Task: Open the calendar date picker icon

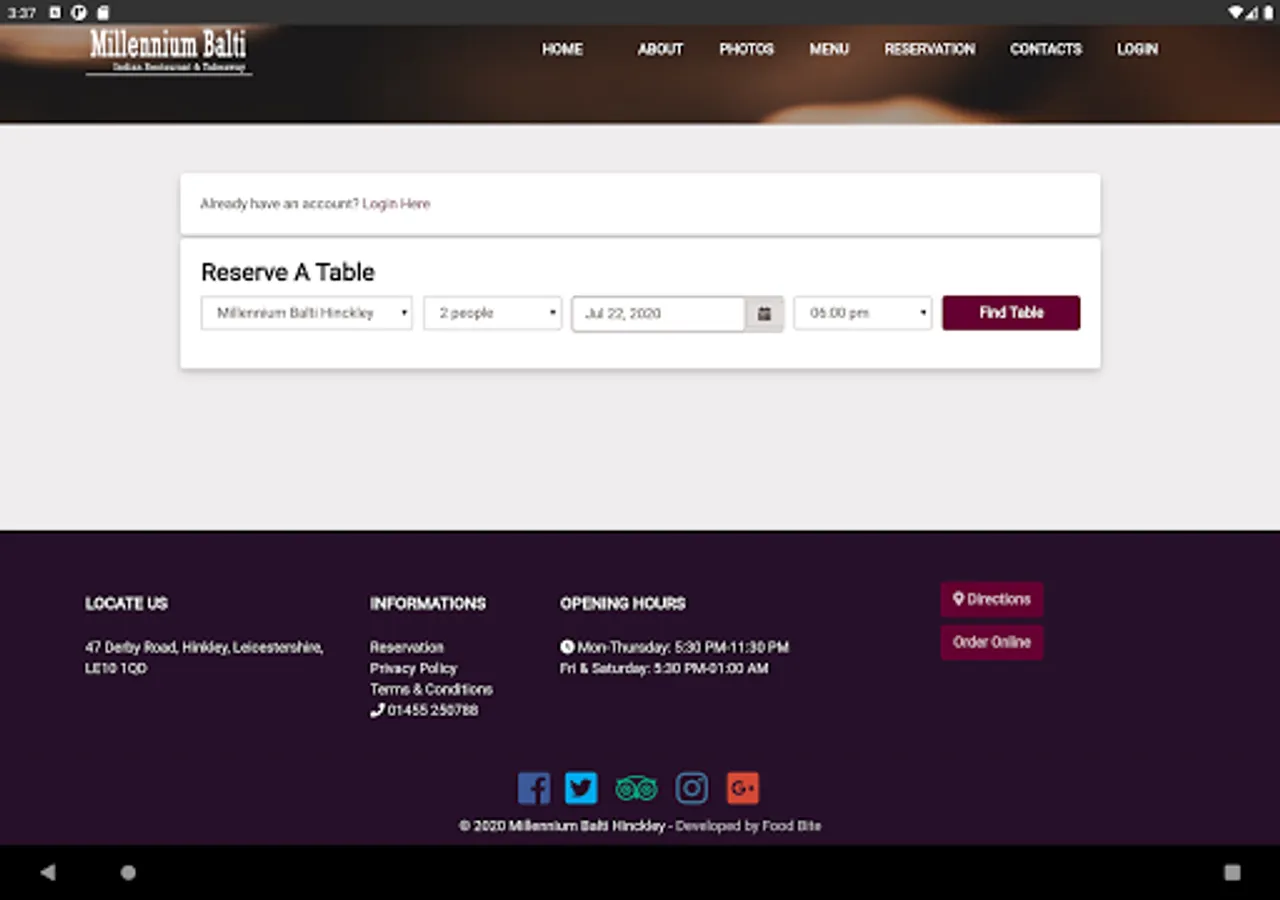Action: pos(764,313)
